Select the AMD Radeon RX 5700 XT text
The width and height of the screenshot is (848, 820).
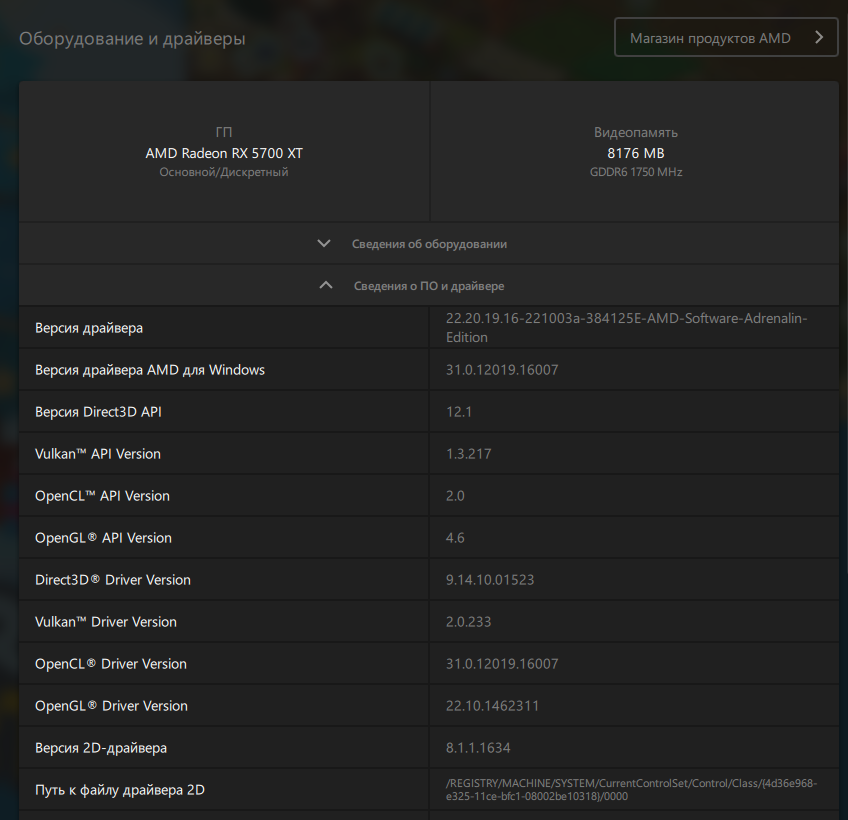224,153
